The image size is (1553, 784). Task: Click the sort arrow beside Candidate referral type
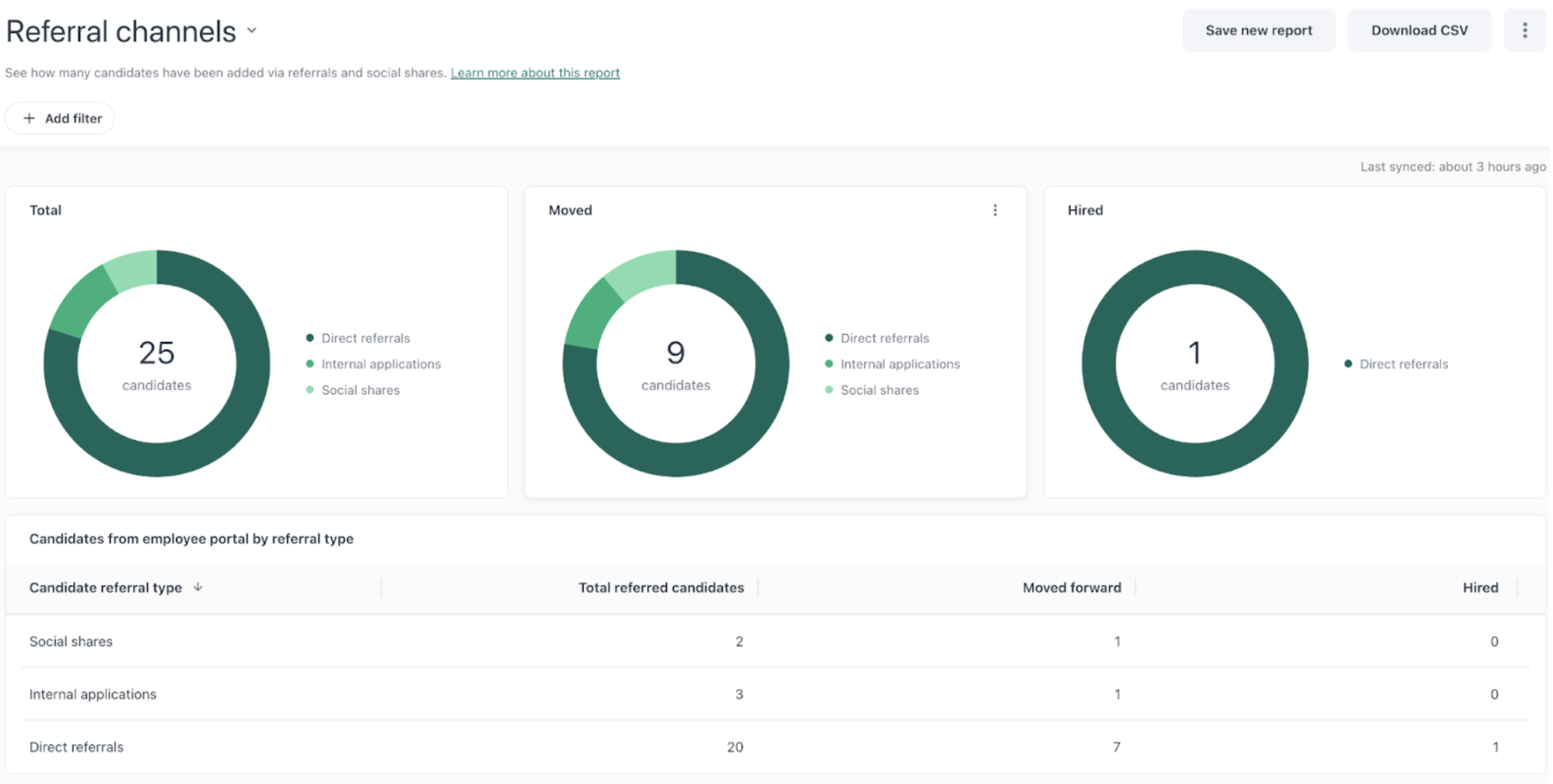pyautogui.click(x=198, y=587)
